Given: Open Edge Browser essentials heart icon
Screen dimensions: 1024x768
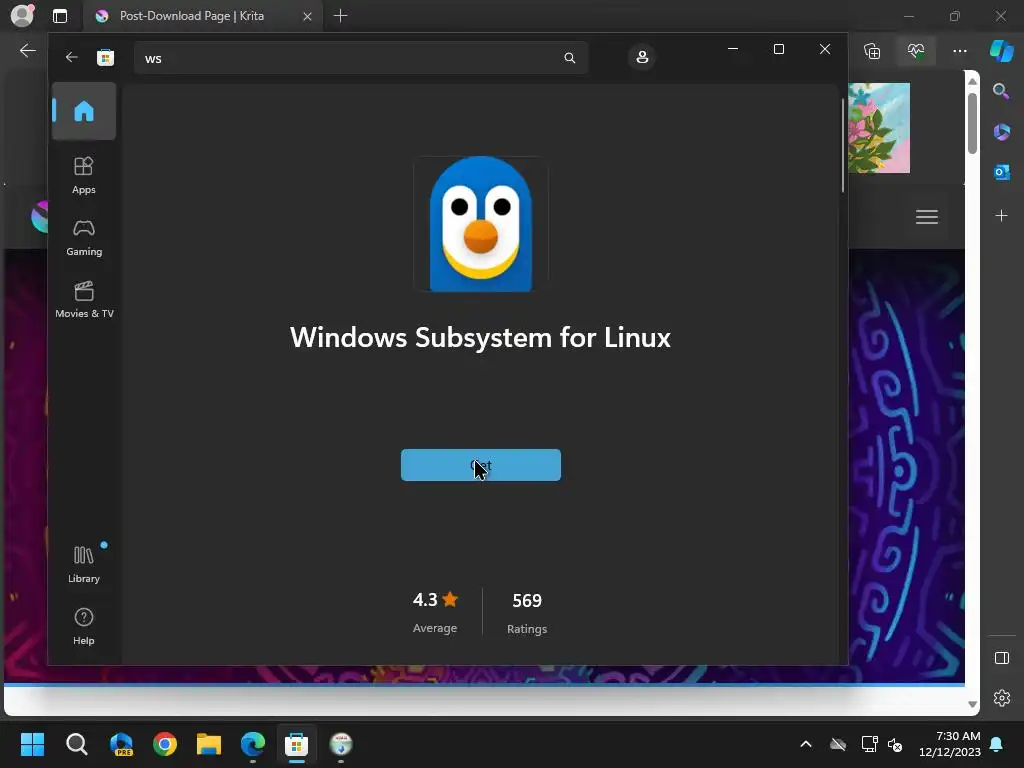Looking at the screenshot, I should pyautogui.click(x=916, y=51).
